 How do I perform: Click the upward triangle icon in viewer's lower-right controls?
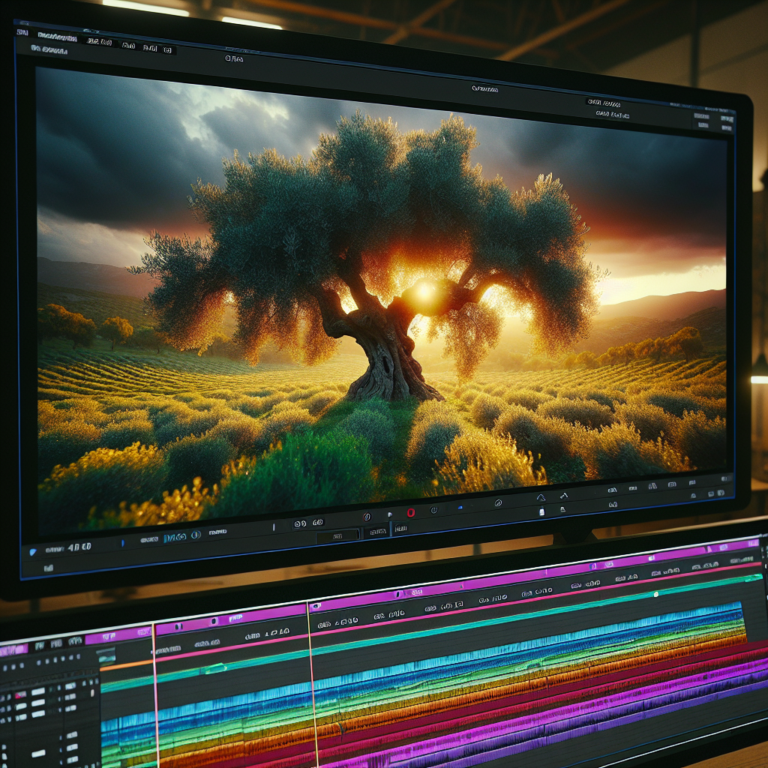point(541,498)
